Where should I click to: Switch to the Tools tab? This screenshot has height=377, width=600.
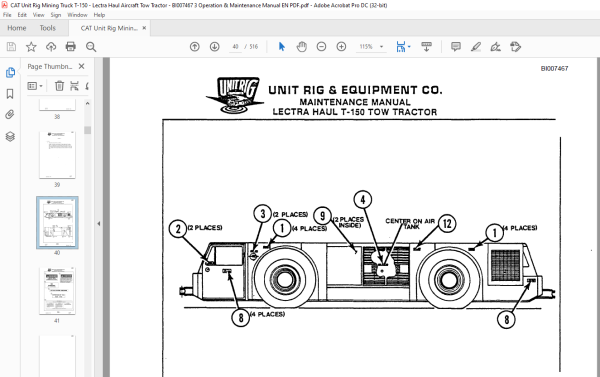coord(47,28)
